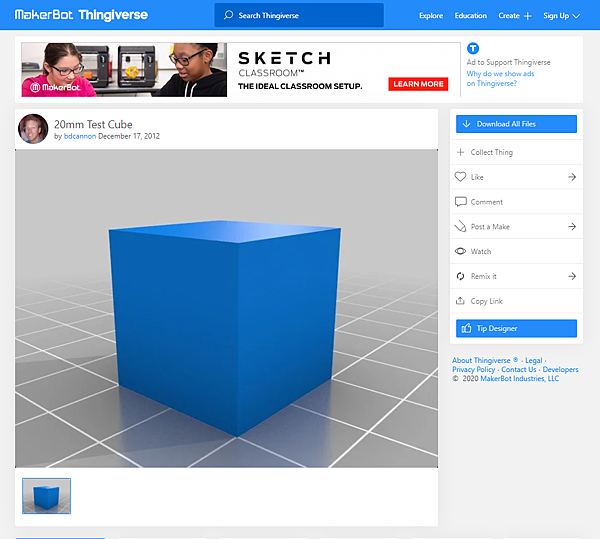Open 'Why do we show ads' link
600x539 pixels.
pyautogui.click(x=500, y=78)
